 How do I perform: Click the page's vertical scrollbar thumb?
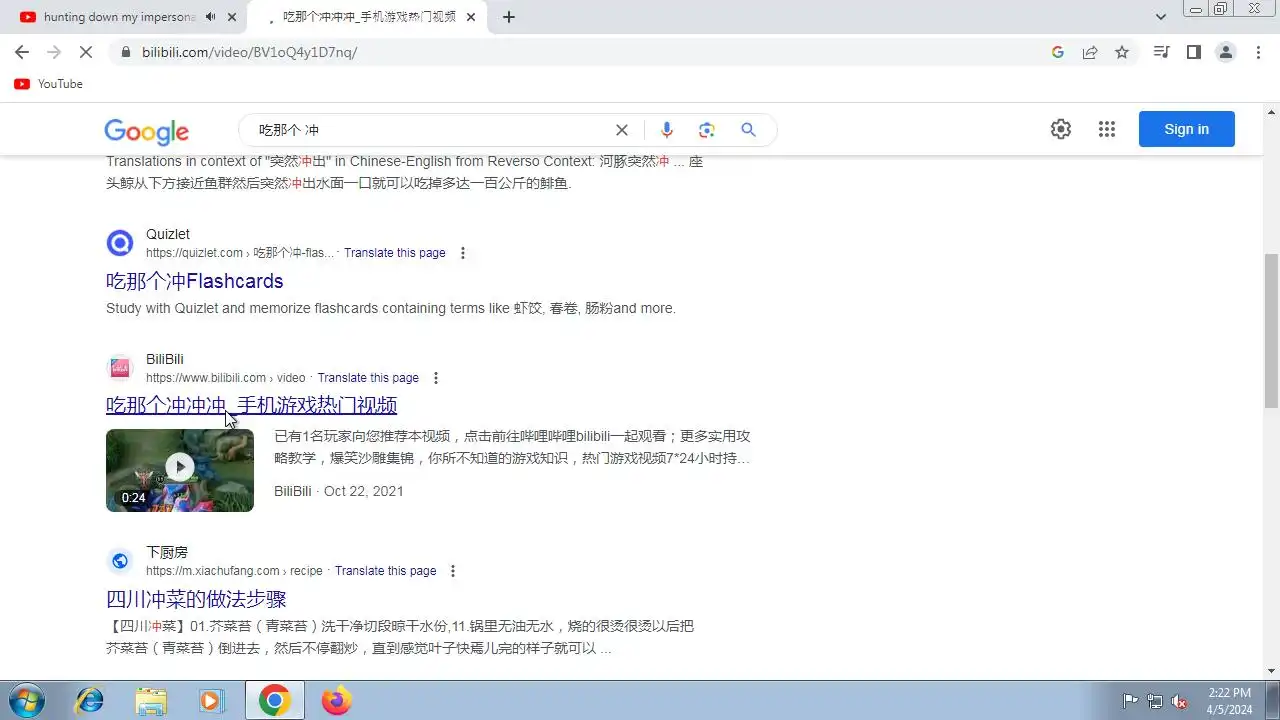[1271, 330]
